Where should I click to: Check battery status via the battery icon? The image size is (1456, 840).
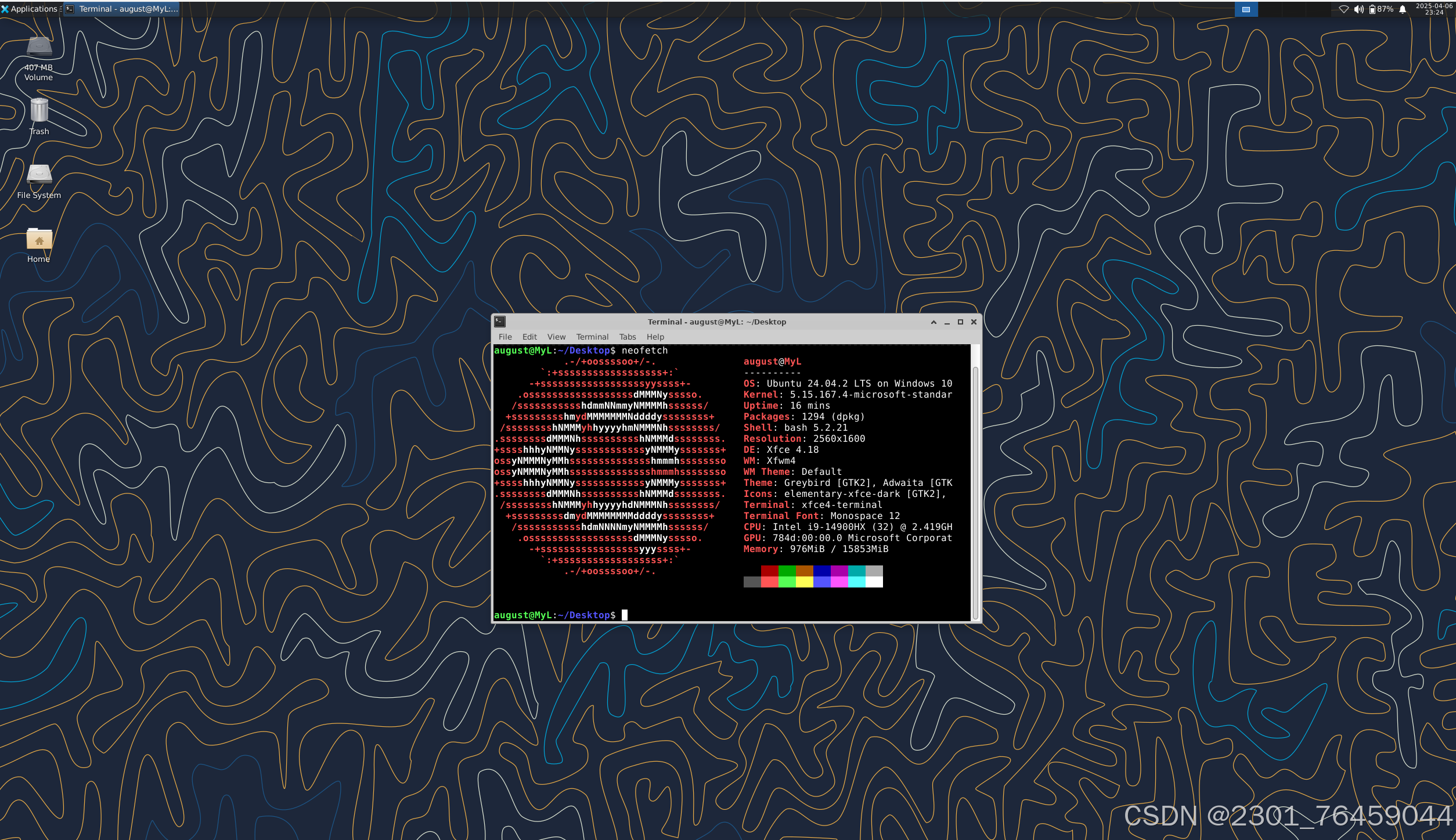tap(1372, 9)
